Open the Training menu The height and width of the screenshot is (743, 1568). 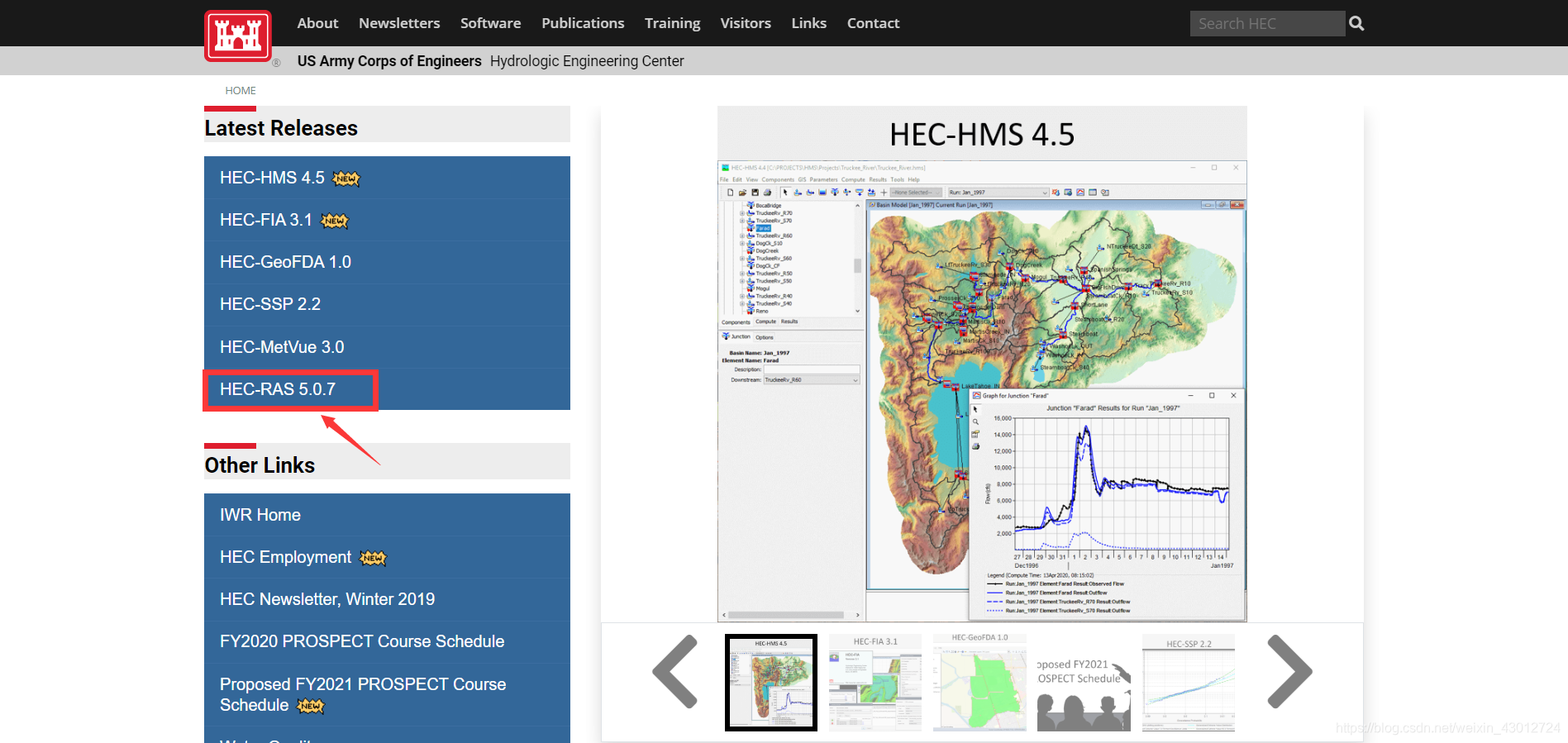tap(672, 23)
